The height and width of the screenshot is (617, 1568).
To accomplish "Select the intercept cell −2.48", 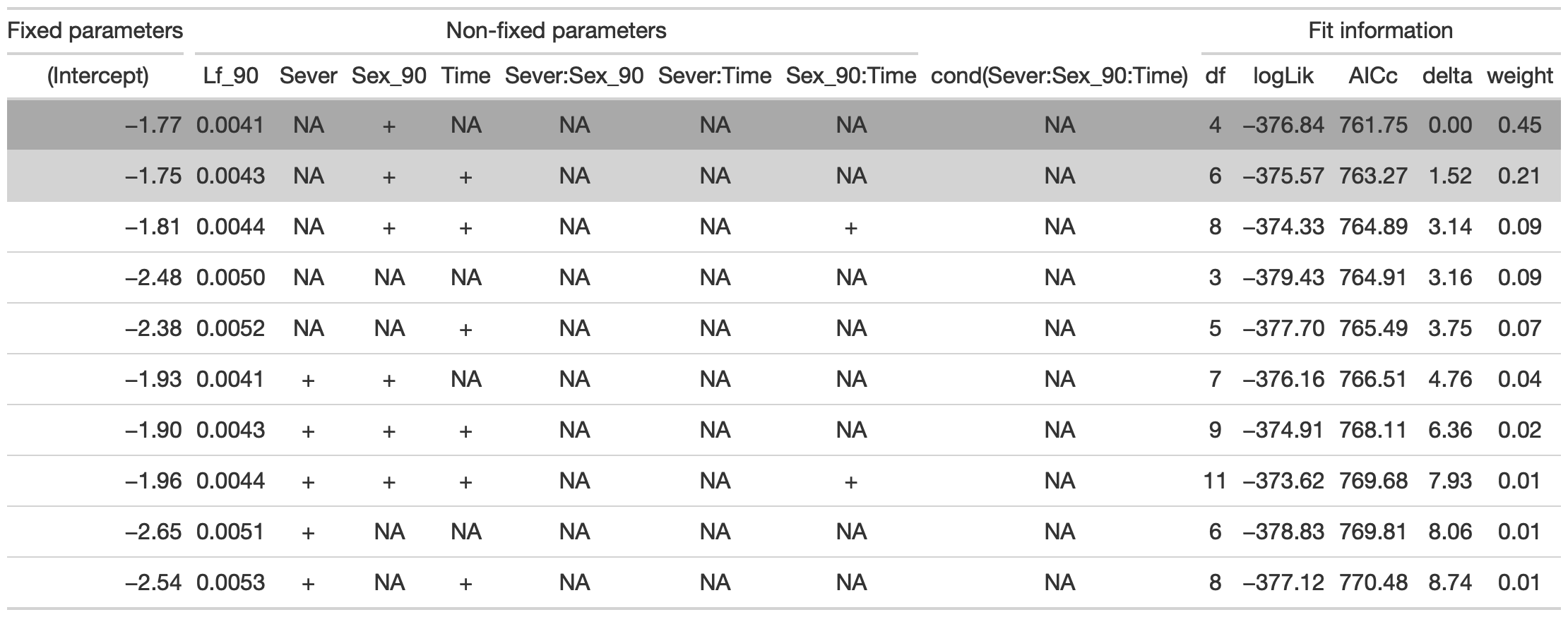I will [153, 277].
